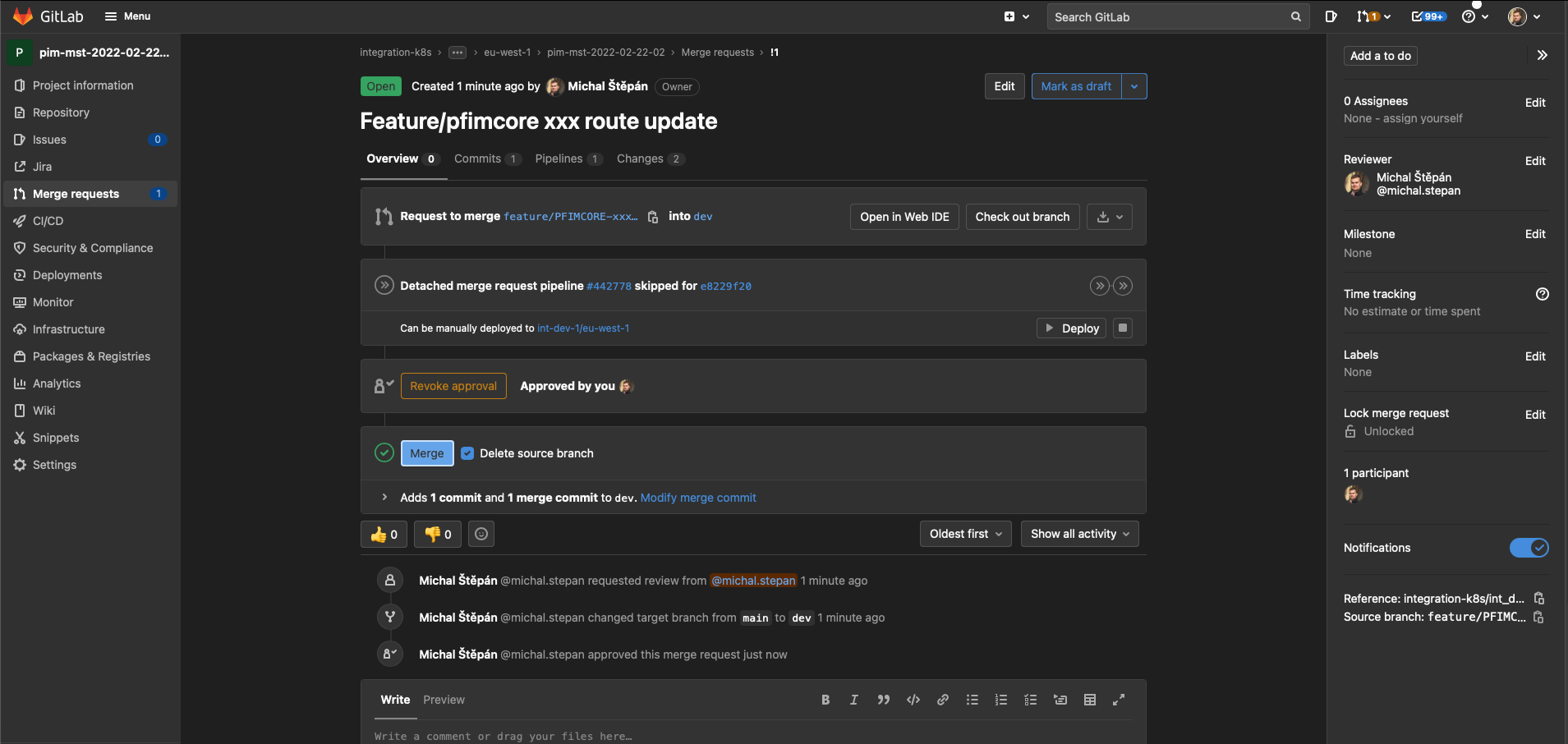
Task: Toggle the Notifications switch
Action: (1529, 548)
